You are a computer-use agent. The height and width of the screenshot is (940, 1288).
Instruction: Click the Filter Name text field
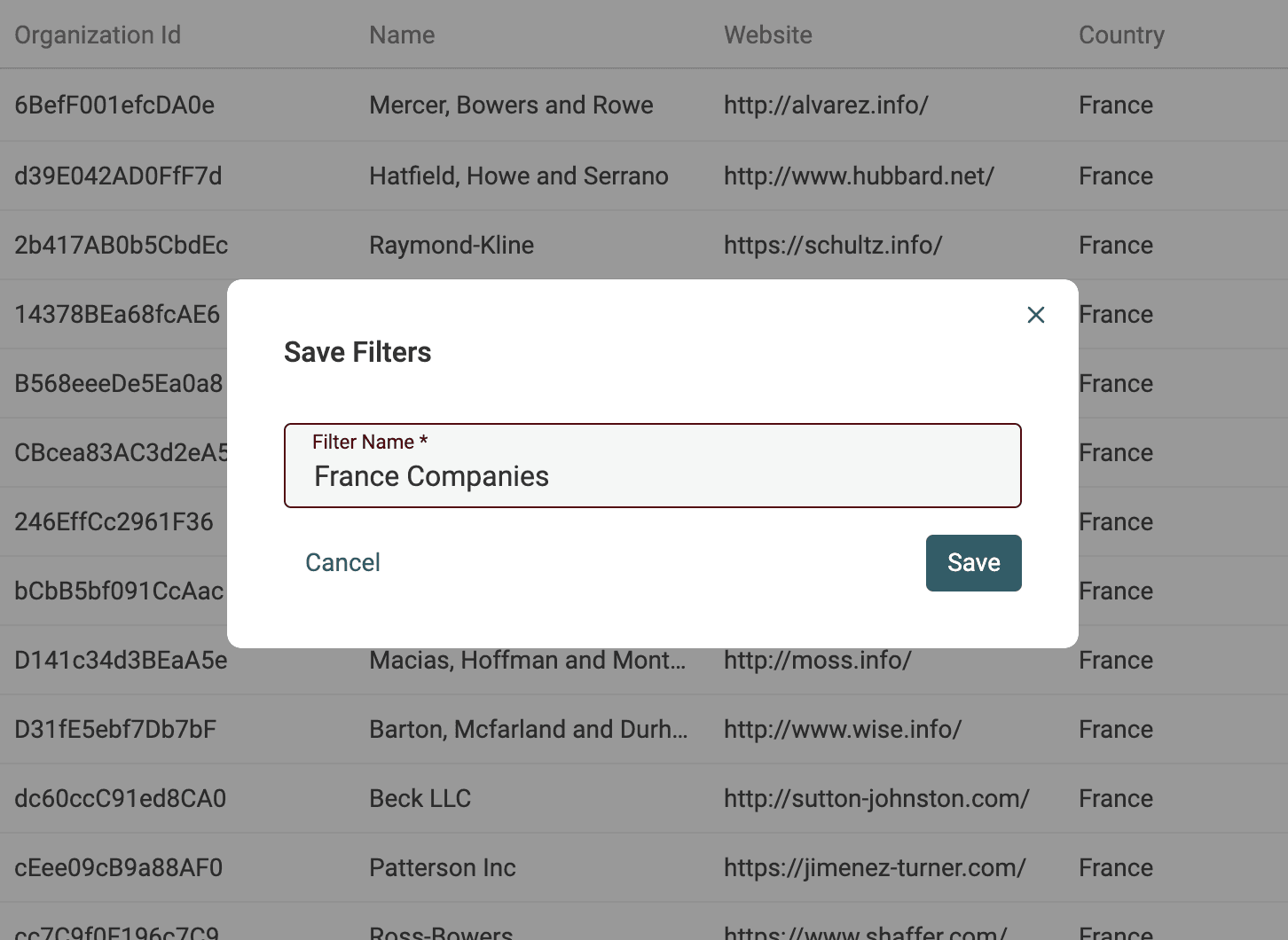652,475
